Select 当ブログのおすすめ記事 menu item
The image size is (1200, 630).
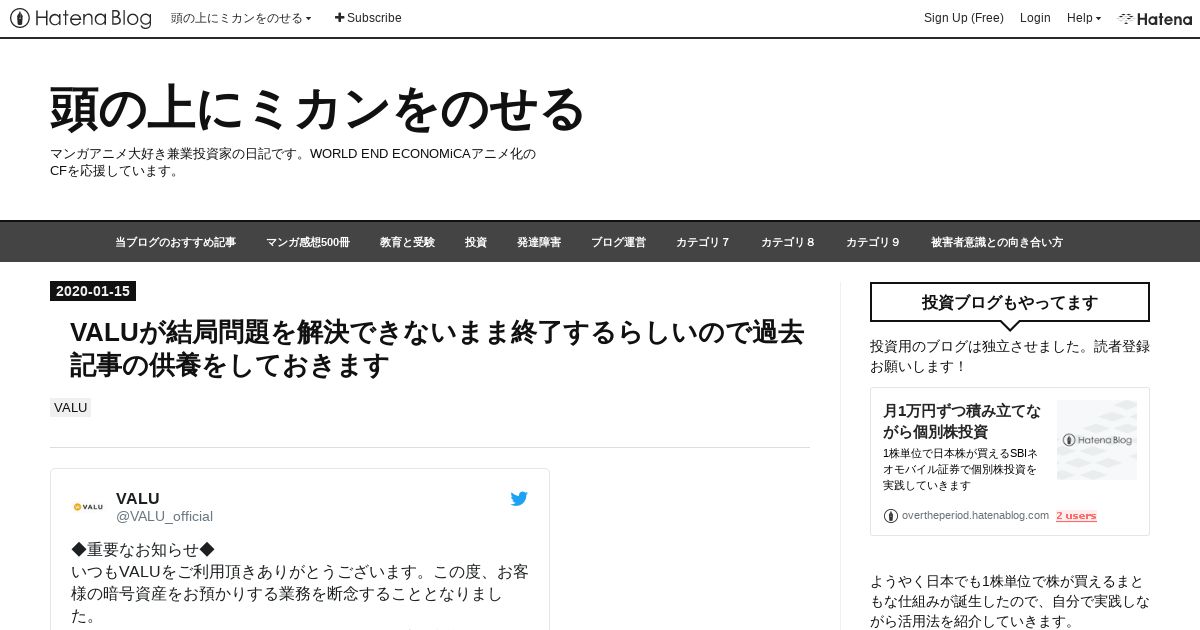point(175,242)
